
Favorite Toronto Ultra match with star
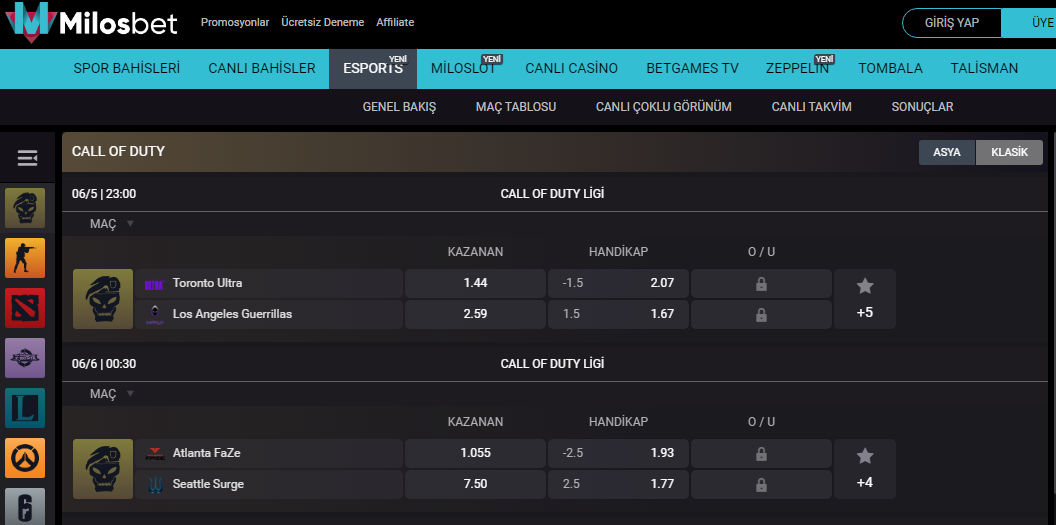(x=865, y=287)
